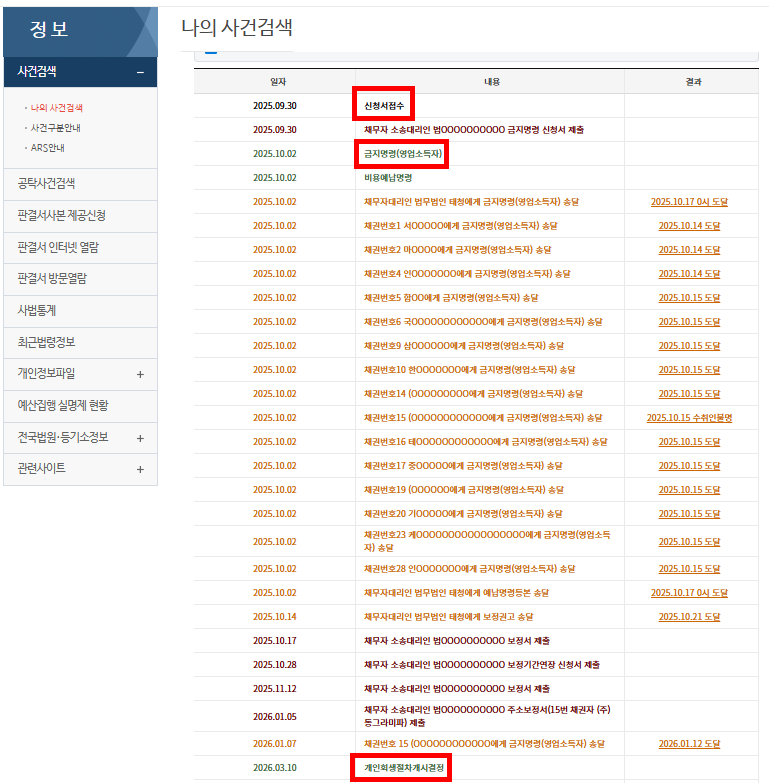This screenshot has height=783, width=769.
Task: Open 2025.10.14 도달 result for 채권번호1
Action: point(689,226)
